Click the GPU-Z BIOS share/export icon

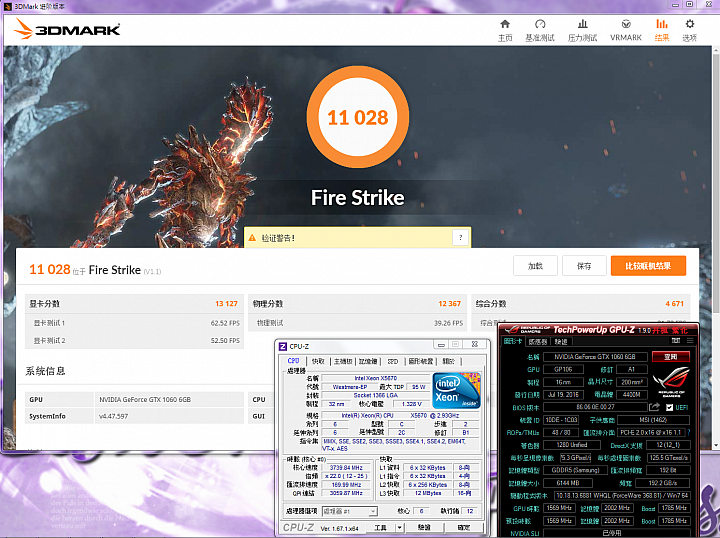[x=654, y=407]
